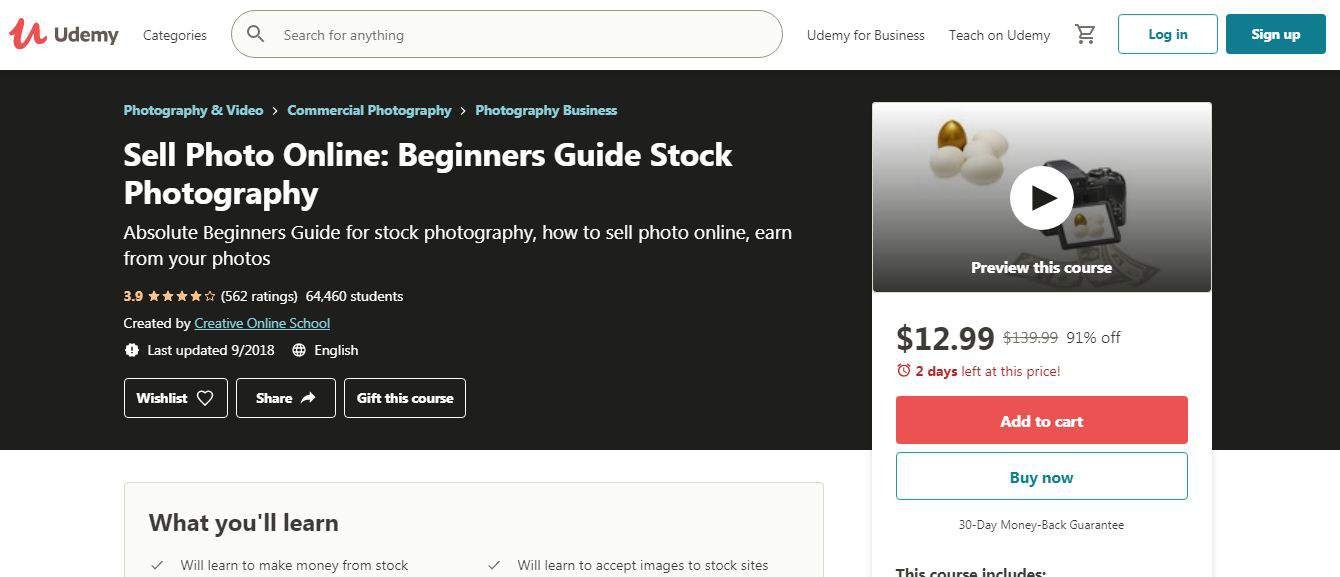Click the last updated clock icon
The image size is (1340, 577).
click(x=132, y=350)
